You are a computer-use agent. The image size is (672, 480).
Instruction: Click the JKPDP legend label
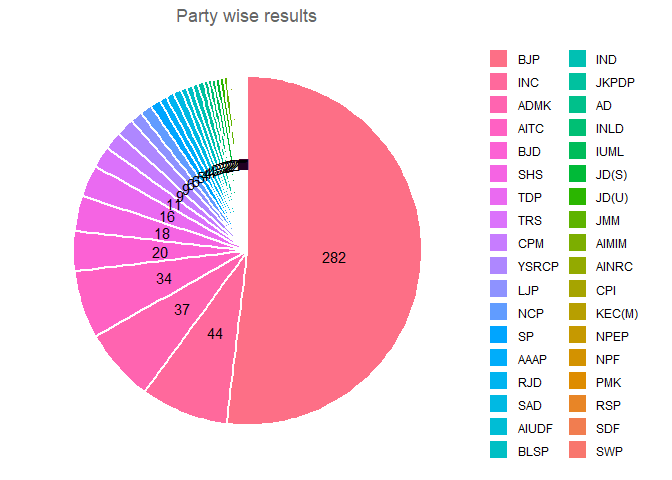click(x=615, y=83)
